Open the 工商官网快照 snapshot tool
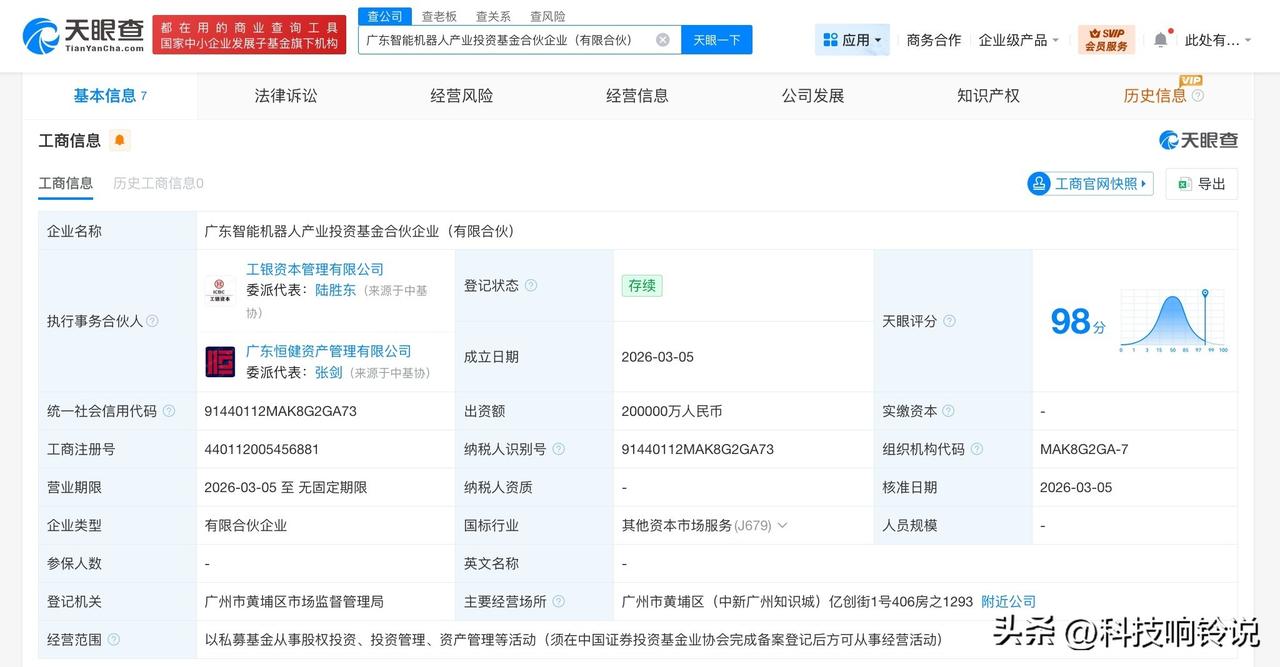 1089,183
